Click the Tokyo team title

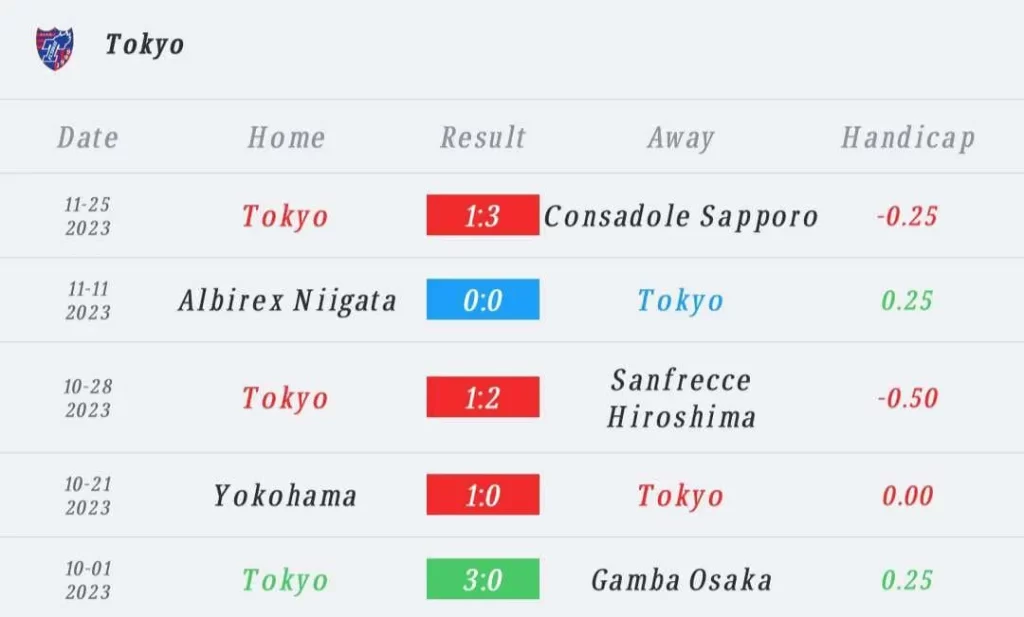point(145,45)
